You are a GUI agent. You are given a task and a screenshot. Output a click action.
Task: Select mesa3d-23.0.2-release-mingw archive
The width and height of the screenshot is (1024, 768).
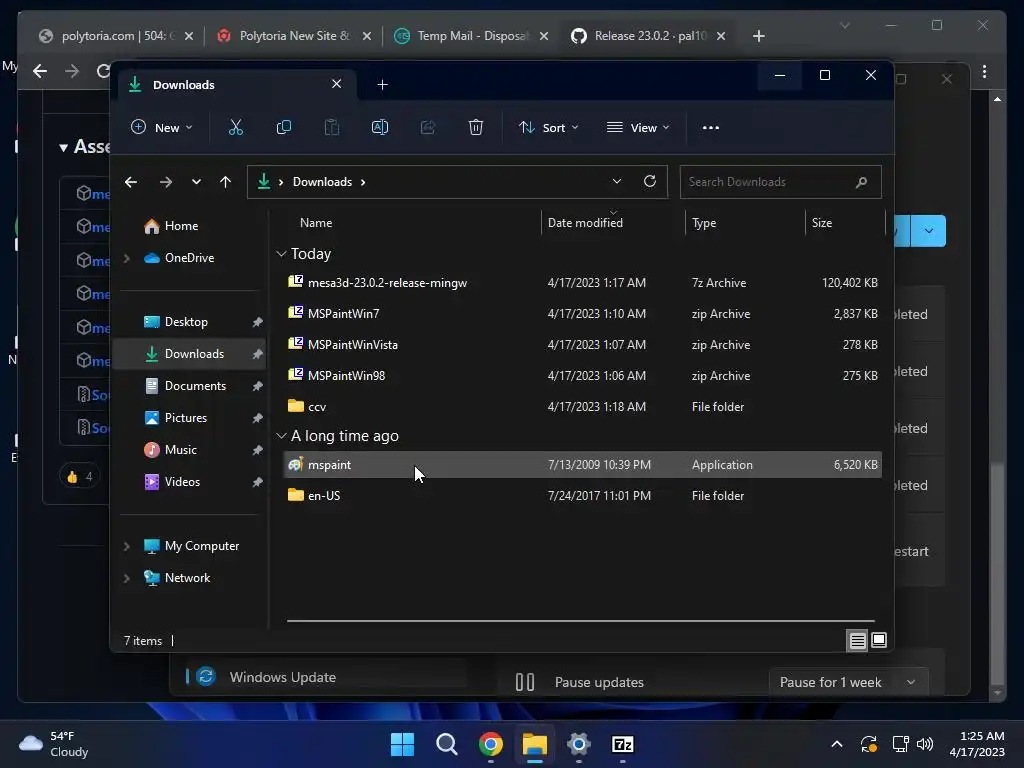coord(583,283)
